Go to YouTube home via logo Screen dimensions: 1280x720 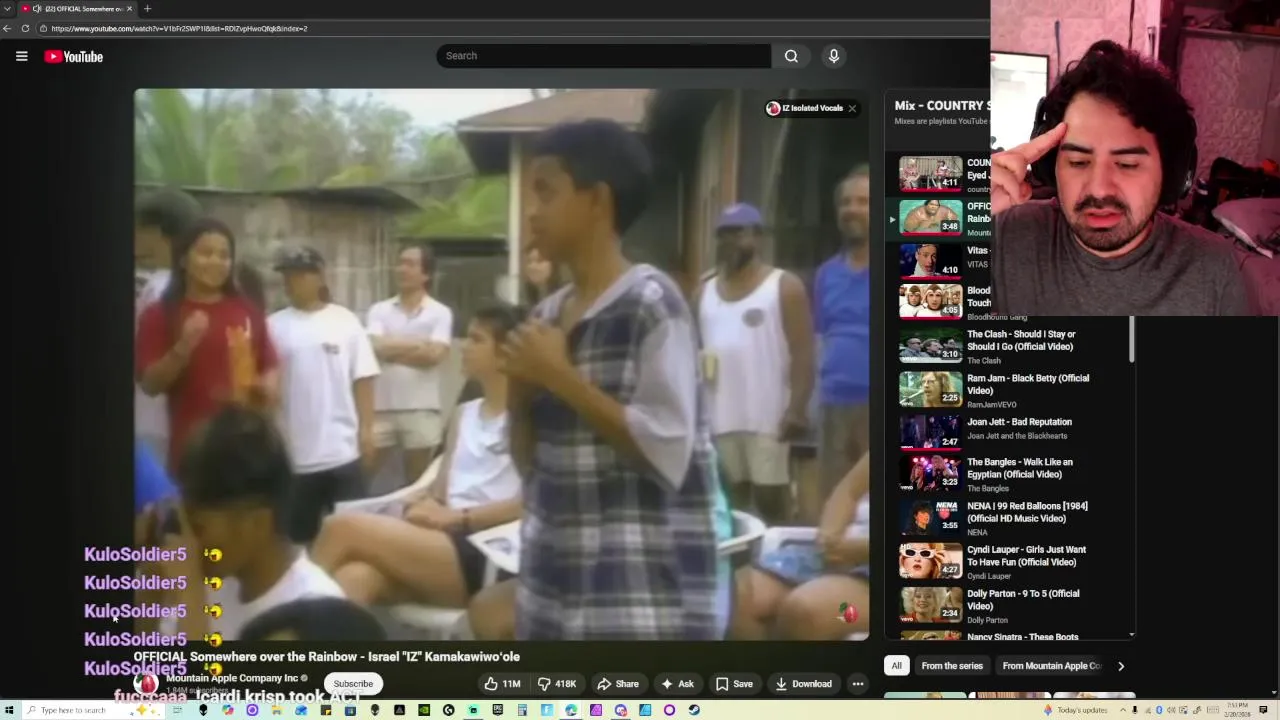(x=74, y=57)
